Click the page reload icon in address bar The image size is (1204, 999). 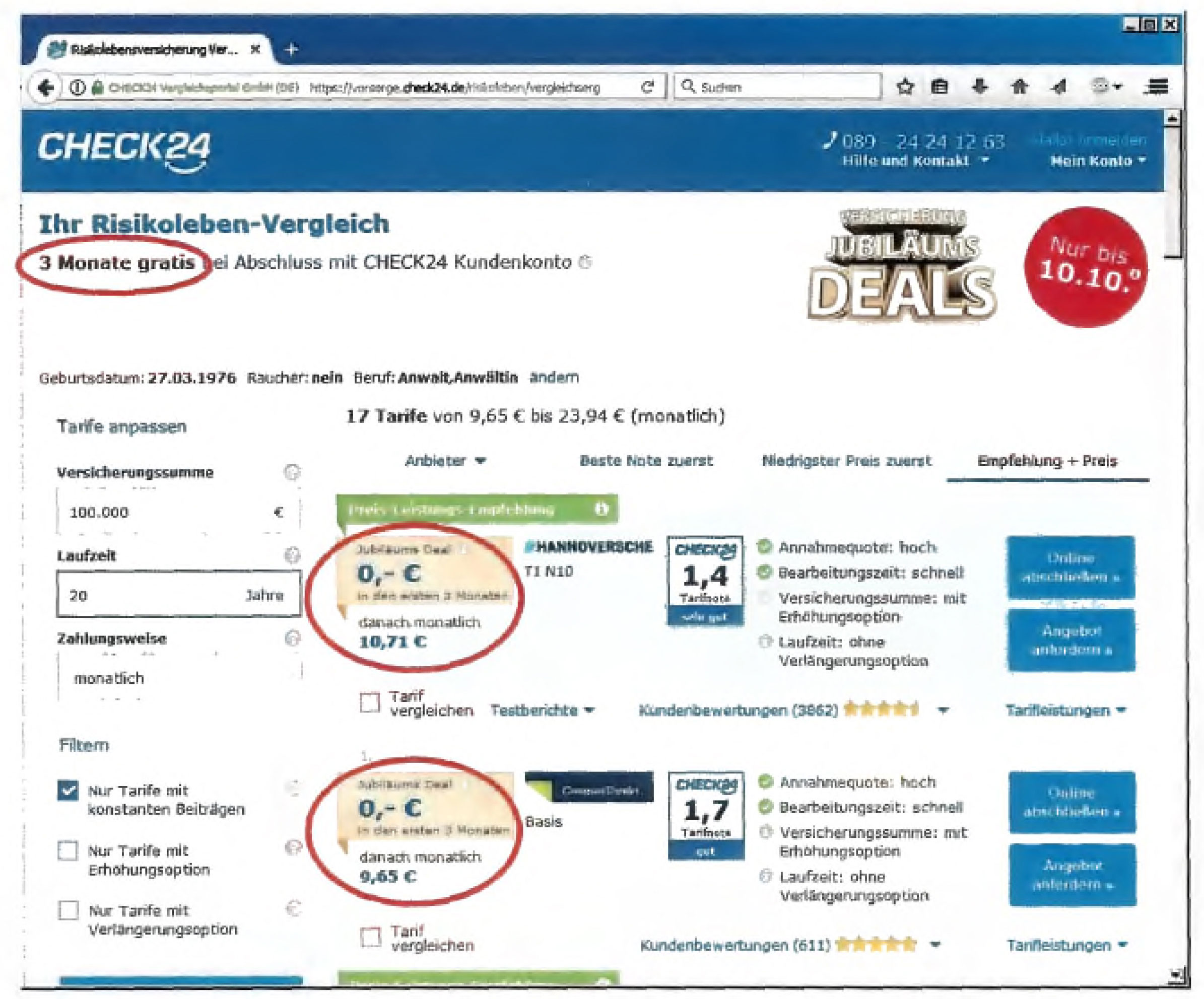(647, 87)
